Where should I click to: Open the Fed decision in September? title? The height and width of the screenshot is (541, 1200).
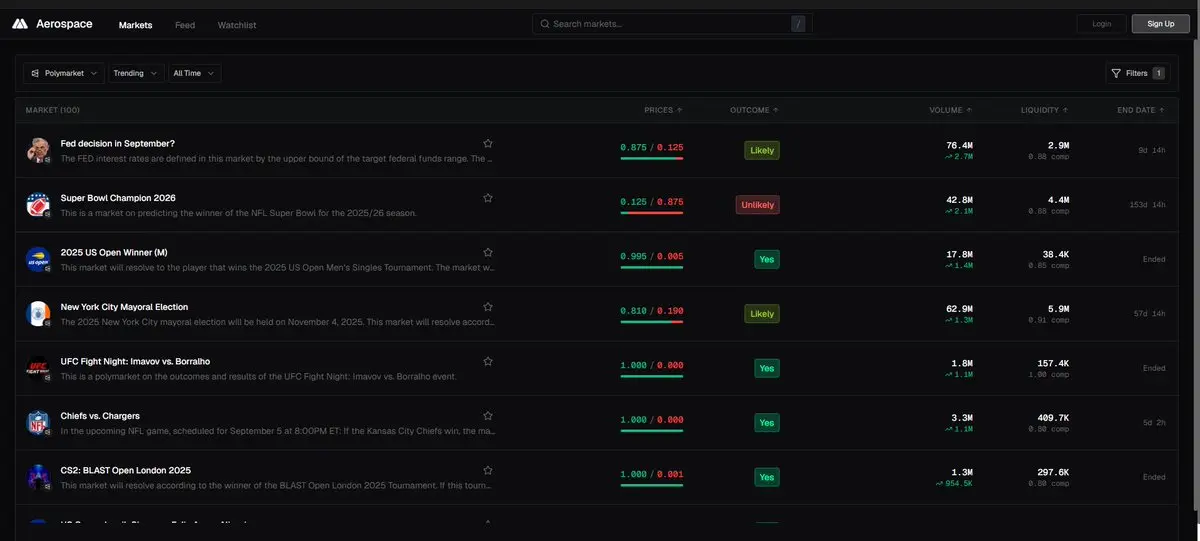click(118, 143)
